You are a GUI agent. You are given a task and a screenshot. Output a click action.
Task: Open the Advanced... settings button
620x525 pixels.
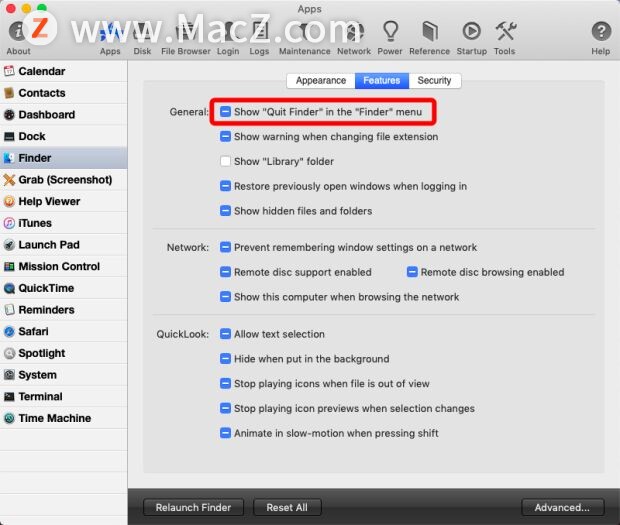tap(562, 507)
